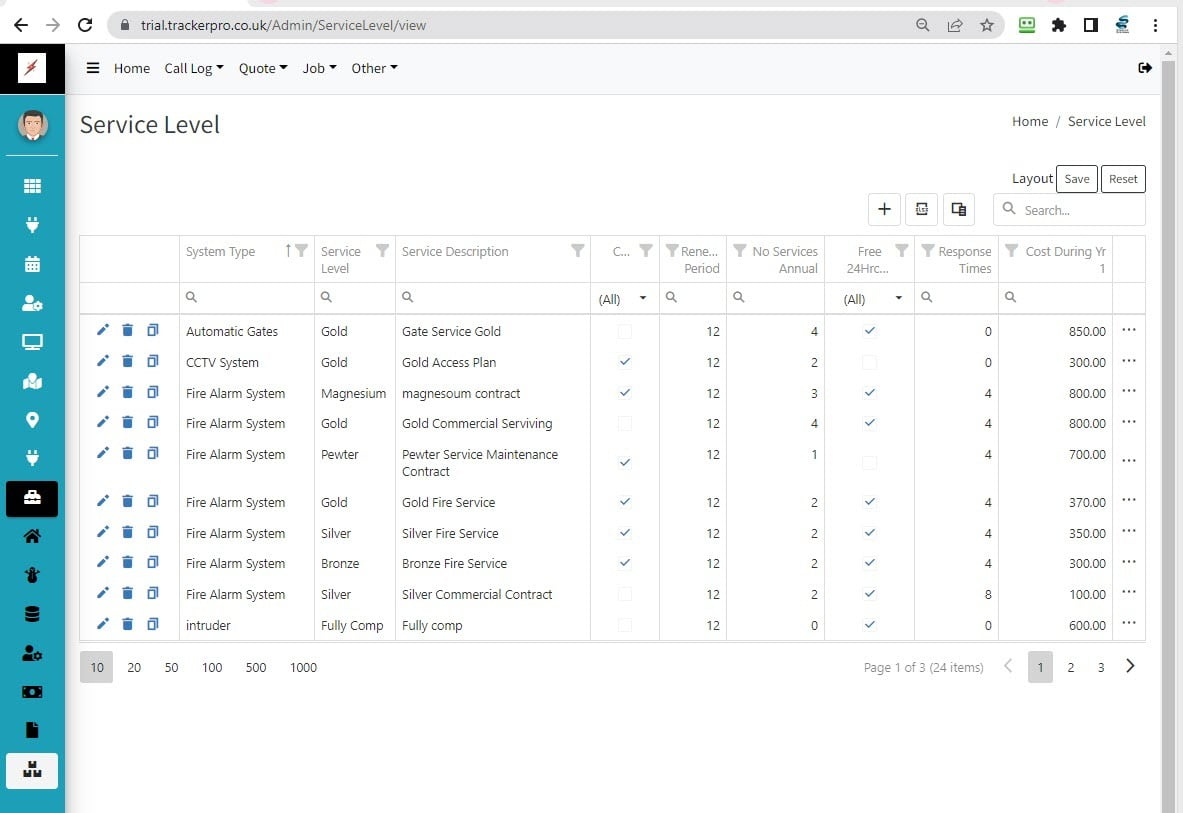Click the plus icon to add service level
This screenshot has height=813, width=1183.
(884, 209)
